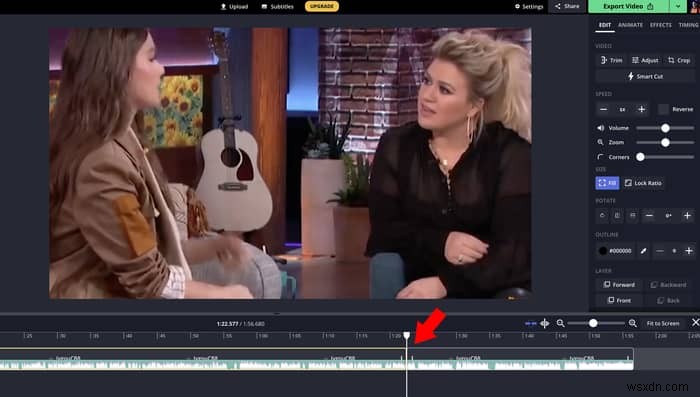Screen dimensions: 700x397
Task: Click the Volume speaker icon
Action: (x=600, y=128)
